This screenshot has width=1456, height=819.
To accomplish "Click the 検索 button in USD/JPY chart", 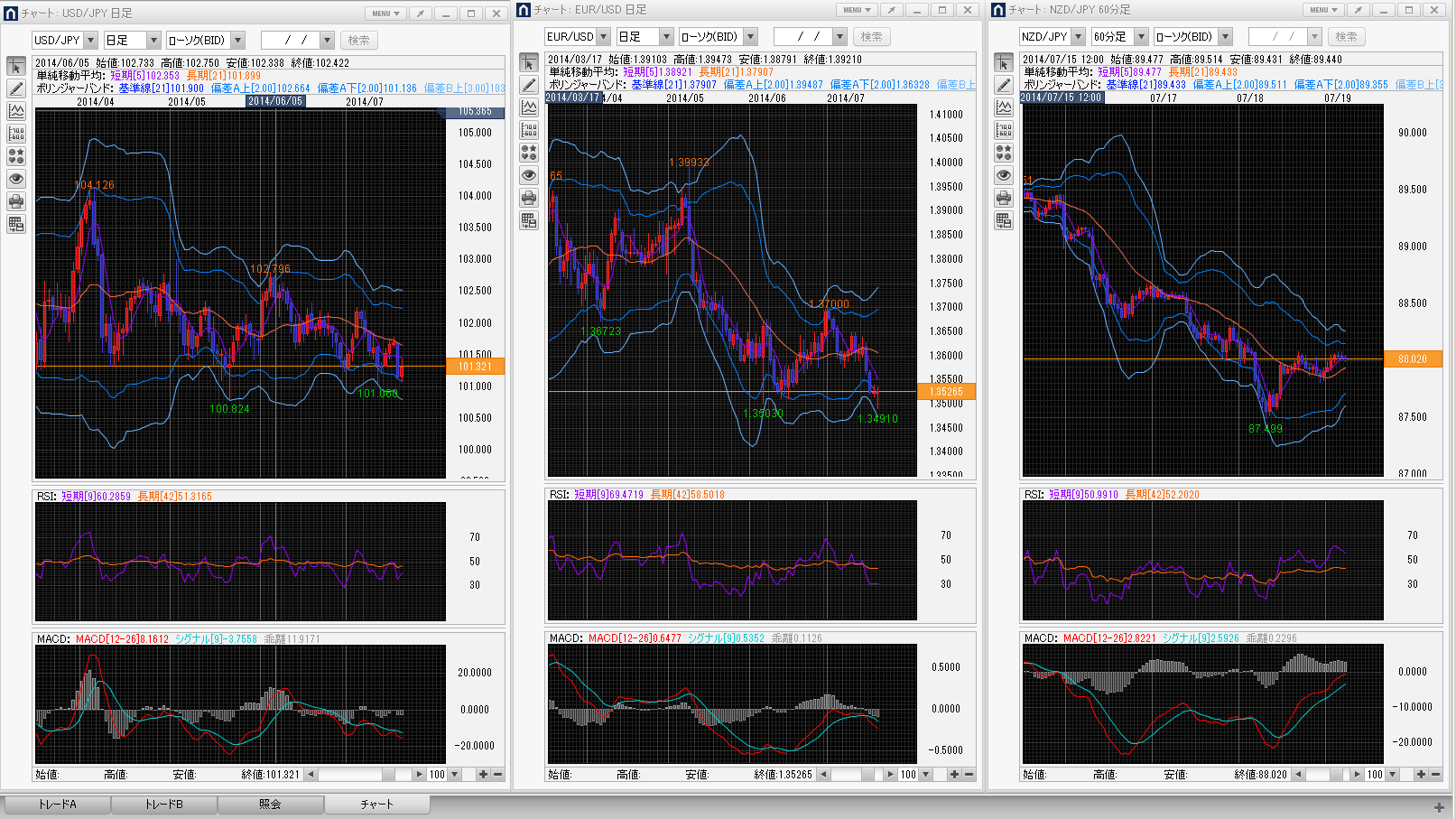I will tap(358, 41).
